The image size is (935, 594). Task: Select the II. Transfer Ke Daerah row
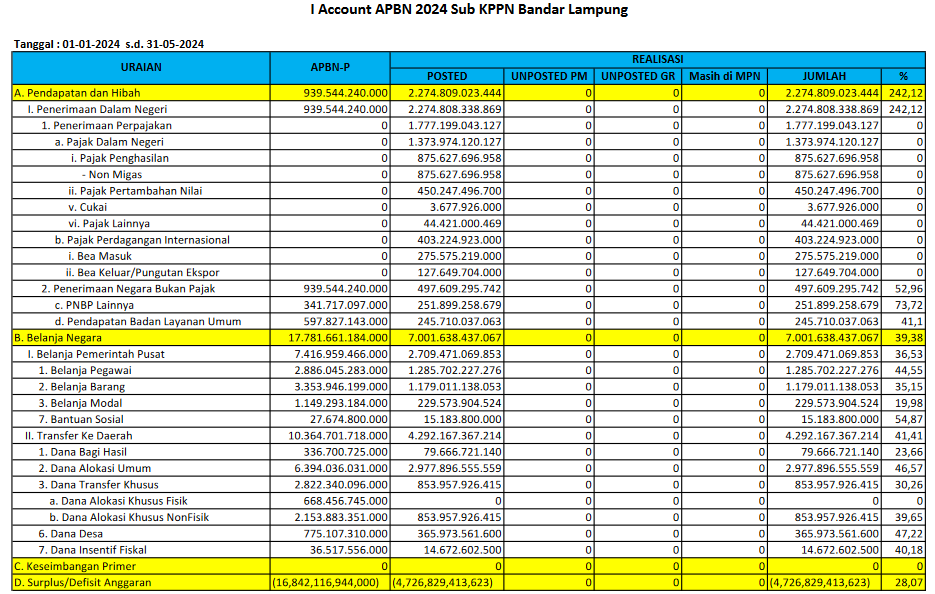coord(79,436)
